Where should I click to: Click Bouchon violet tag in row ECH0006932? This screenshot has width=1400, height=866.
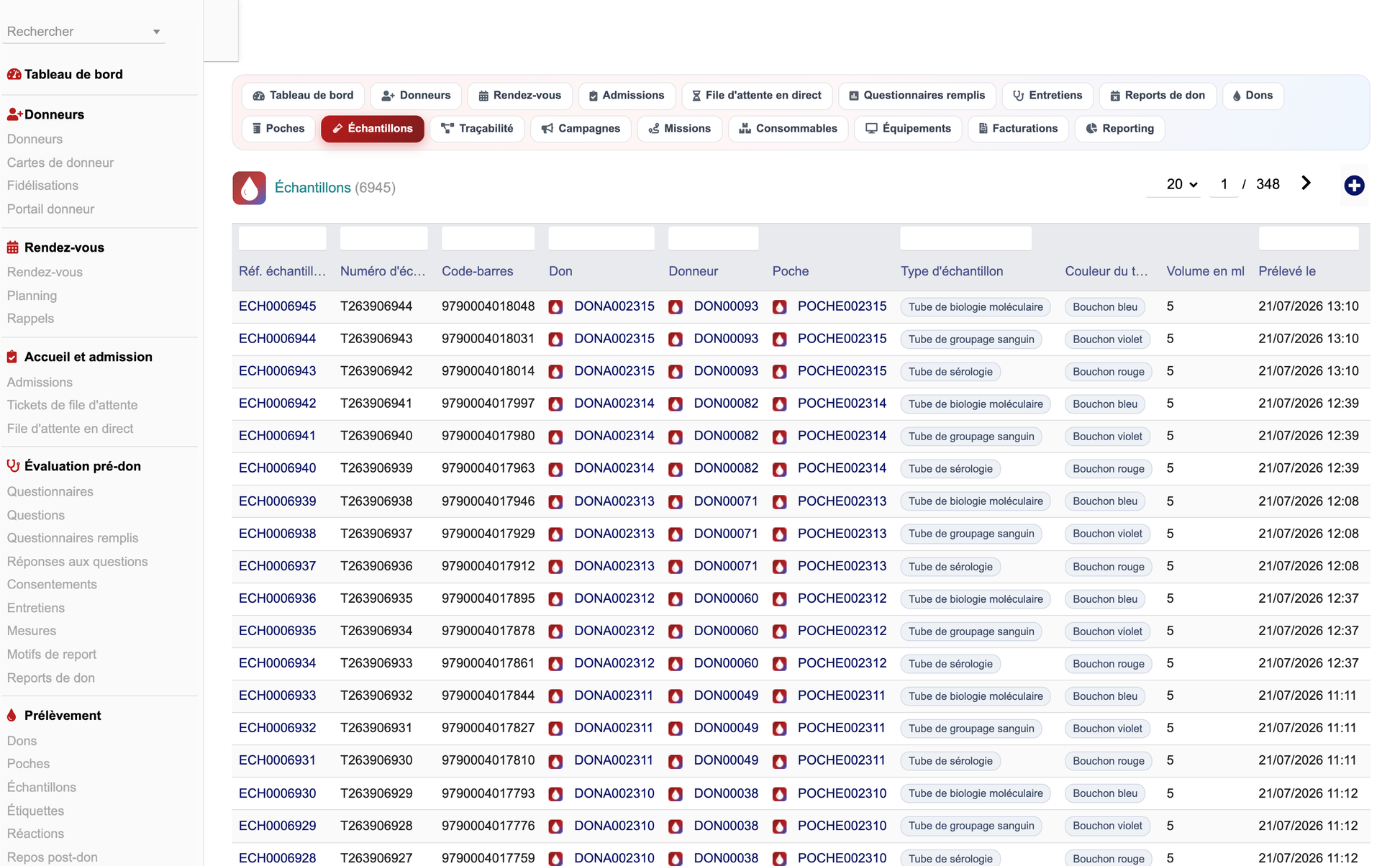[x=1107, y=729]
